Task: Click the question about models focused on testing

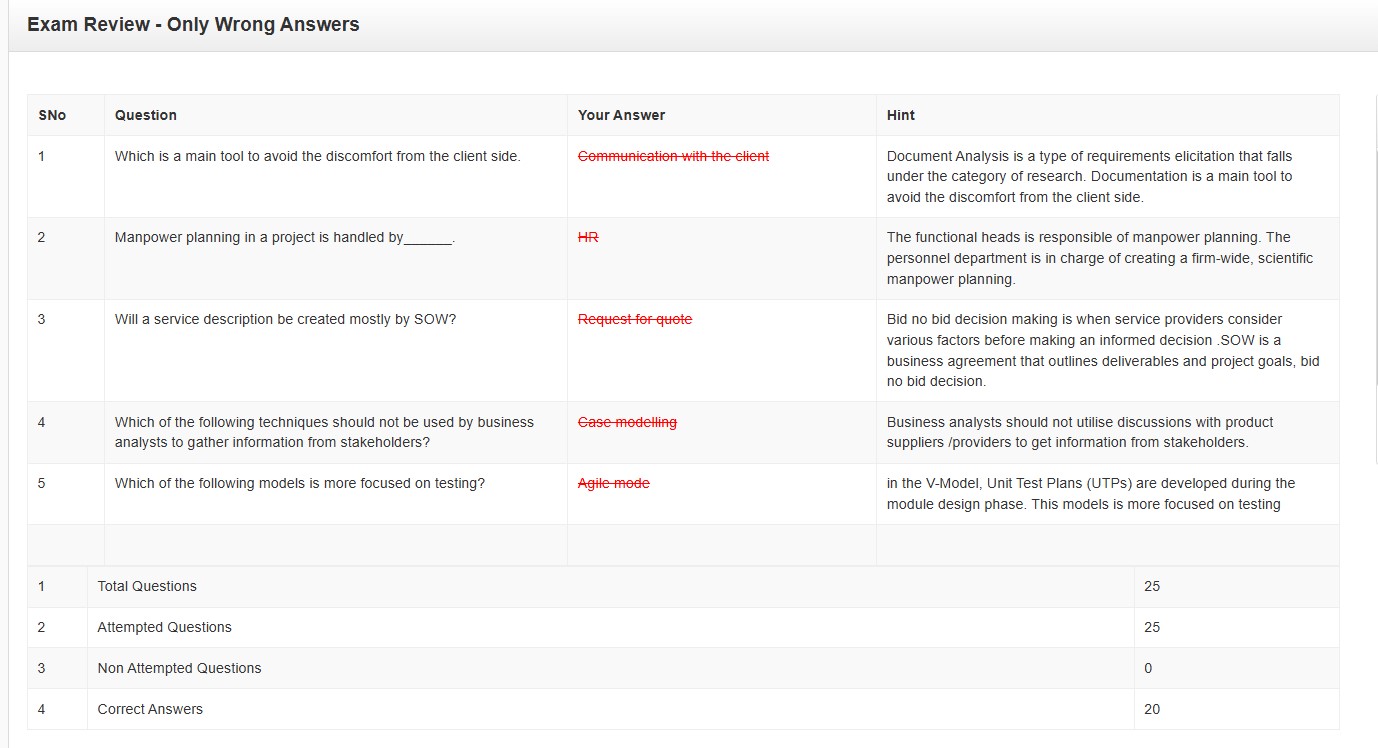Action: [300, 483]
